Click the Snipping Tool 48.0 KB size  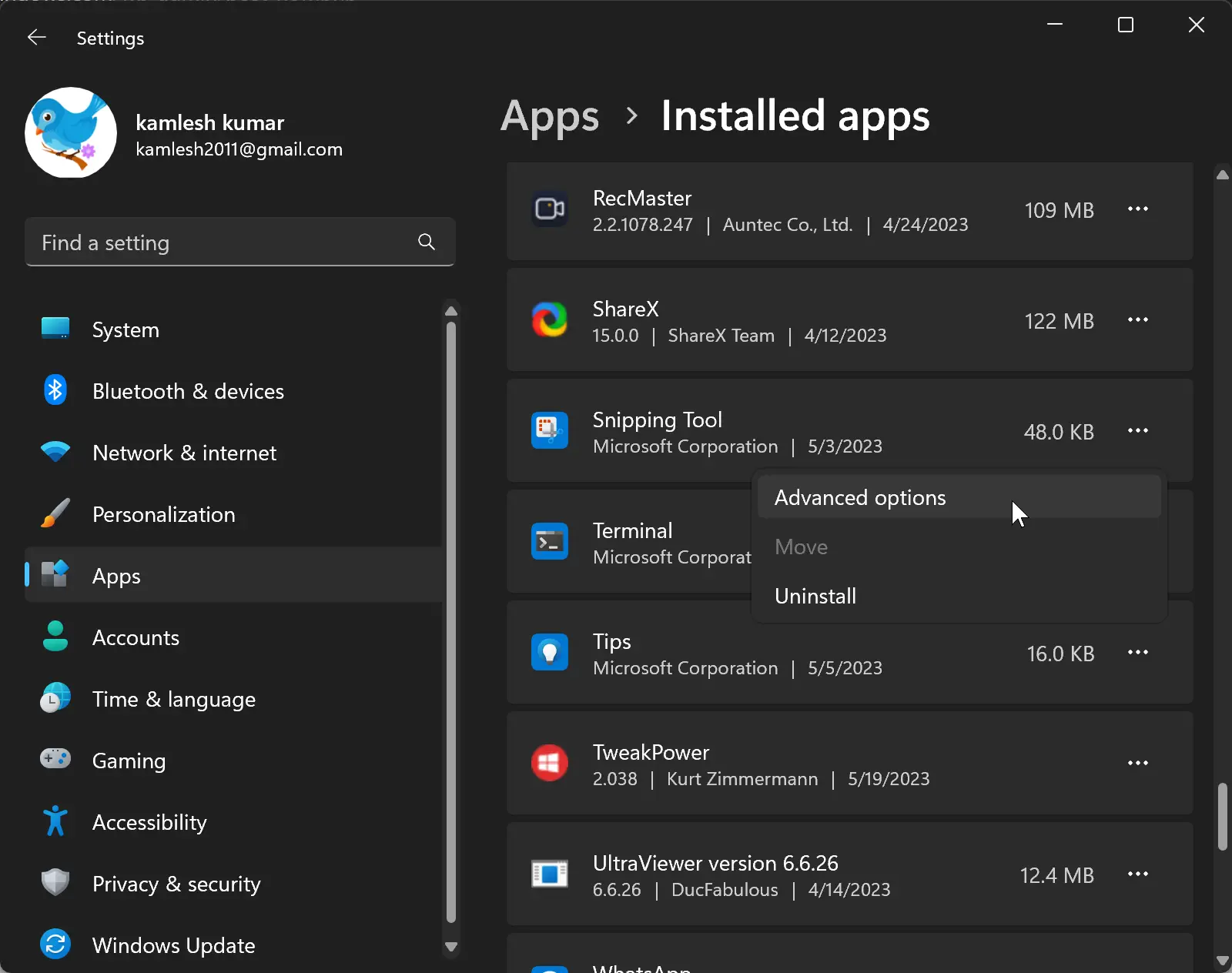click(x=1059, y=432)
